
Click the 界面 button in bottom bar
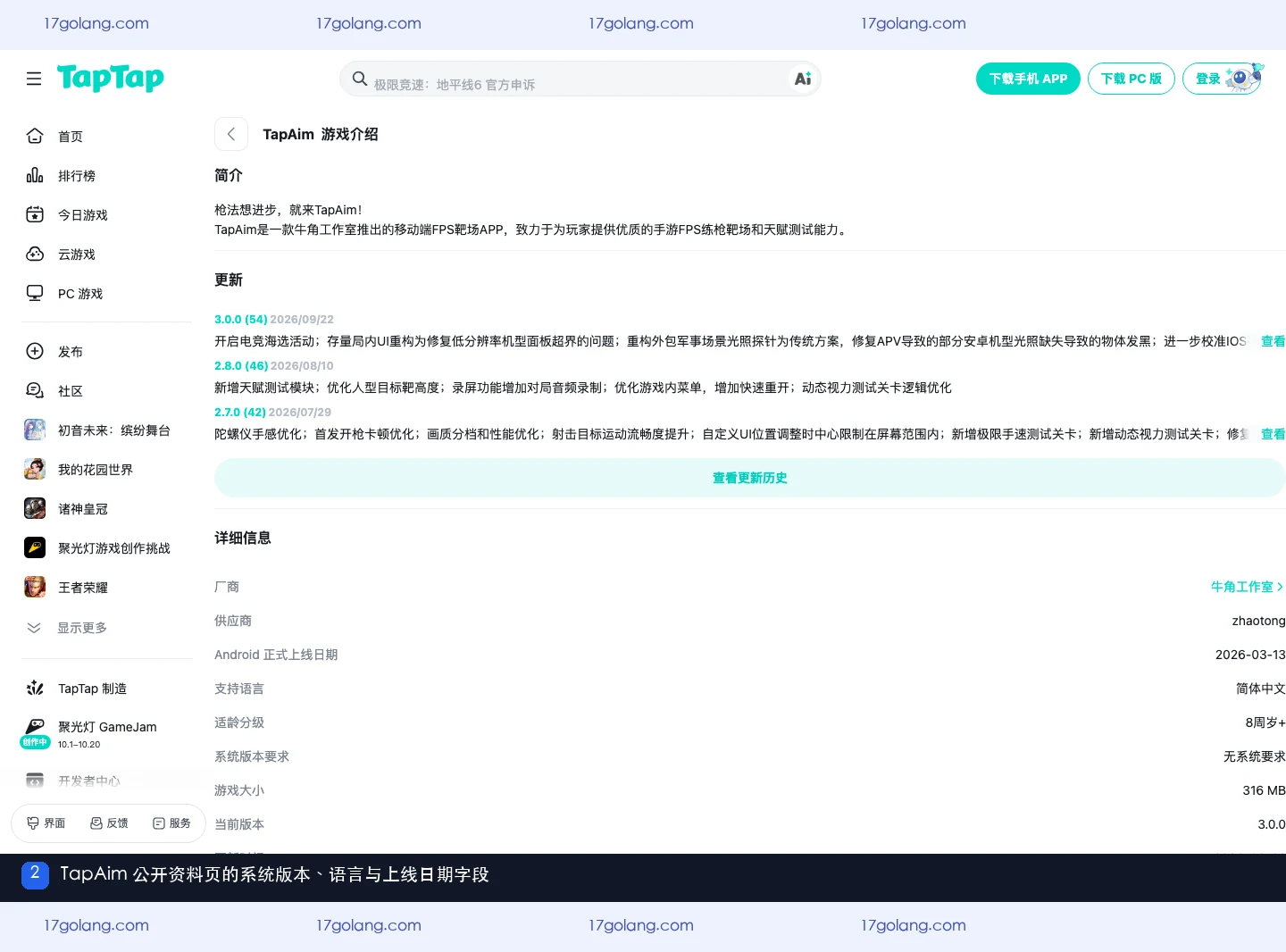click(46, 823)
